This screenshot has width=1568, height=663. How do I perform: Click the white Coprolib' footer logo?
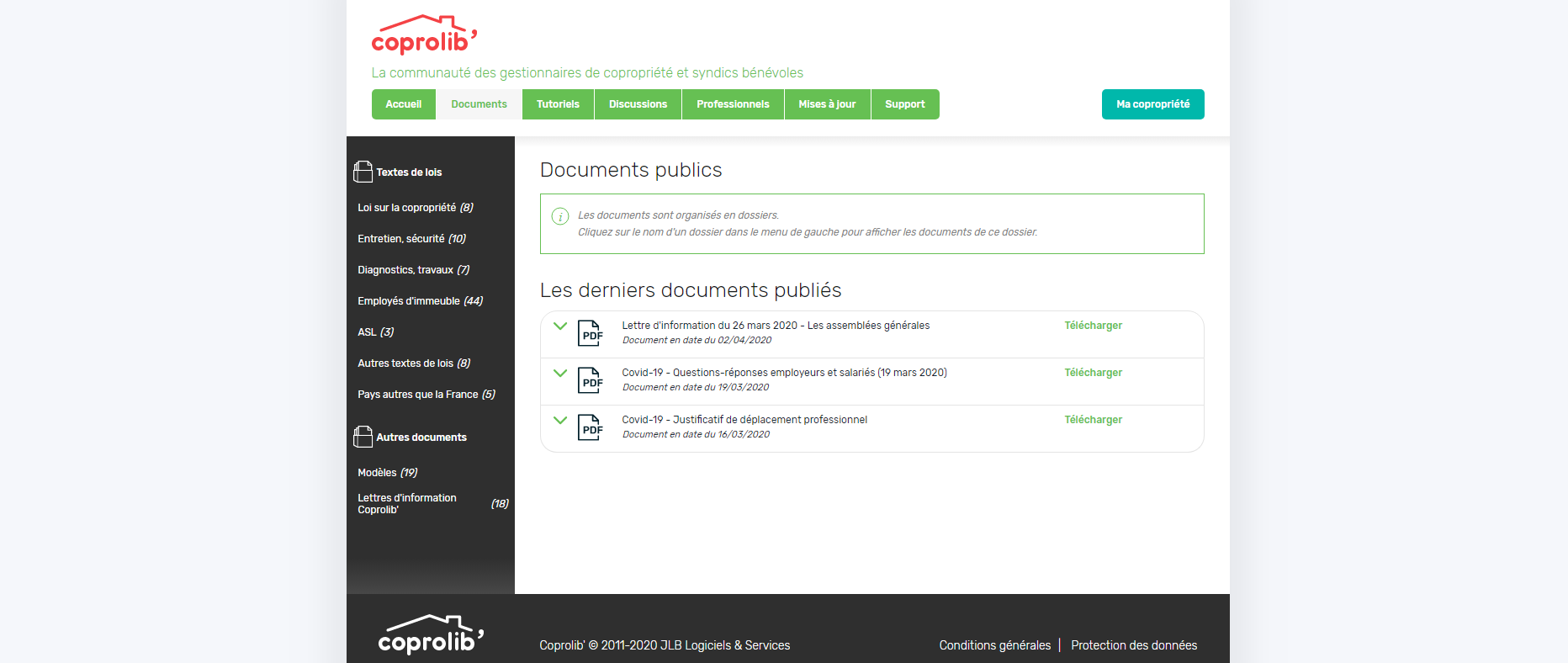[x=430, y=635]
